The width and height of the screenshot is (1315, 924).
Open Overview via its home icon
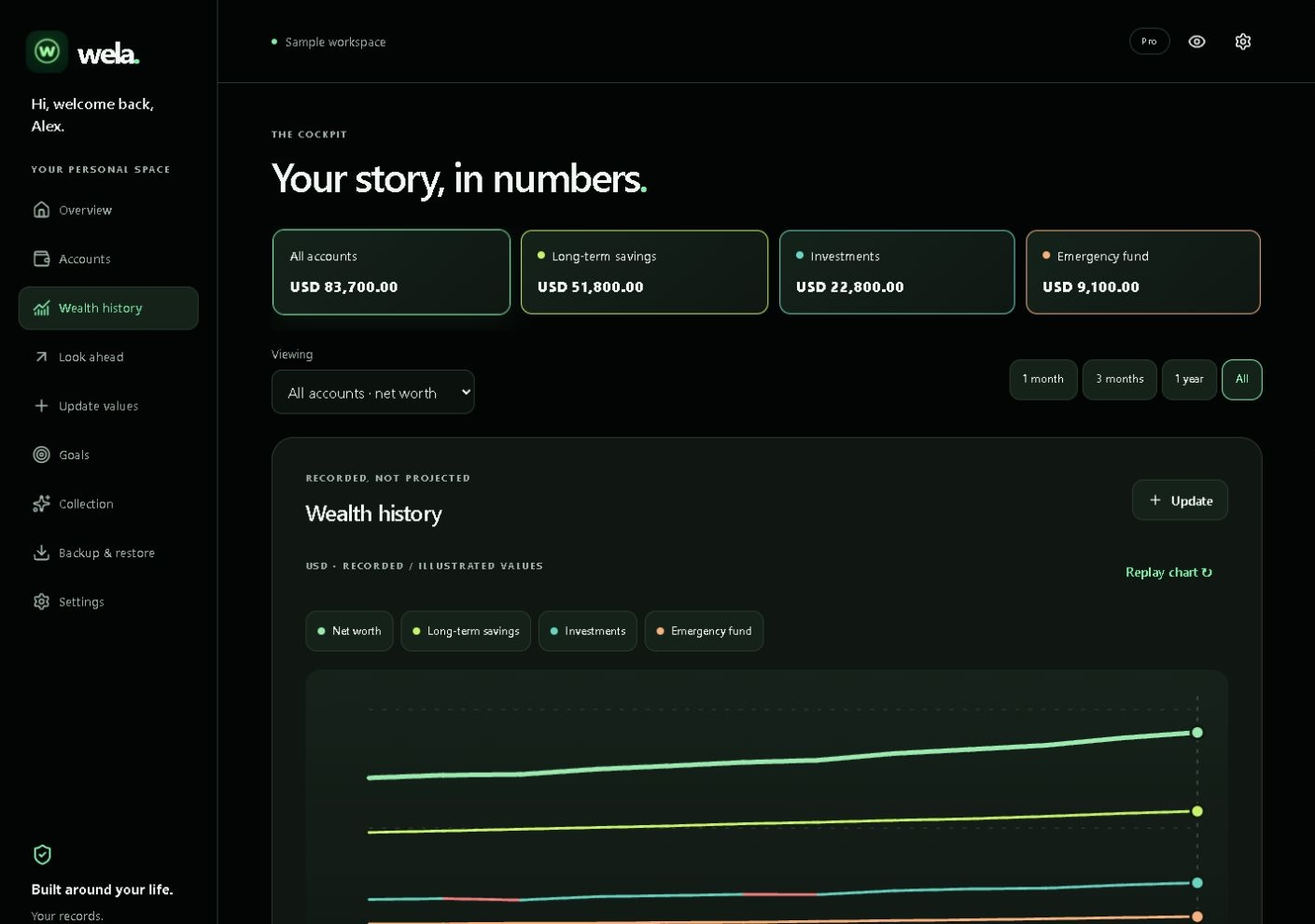41,209
